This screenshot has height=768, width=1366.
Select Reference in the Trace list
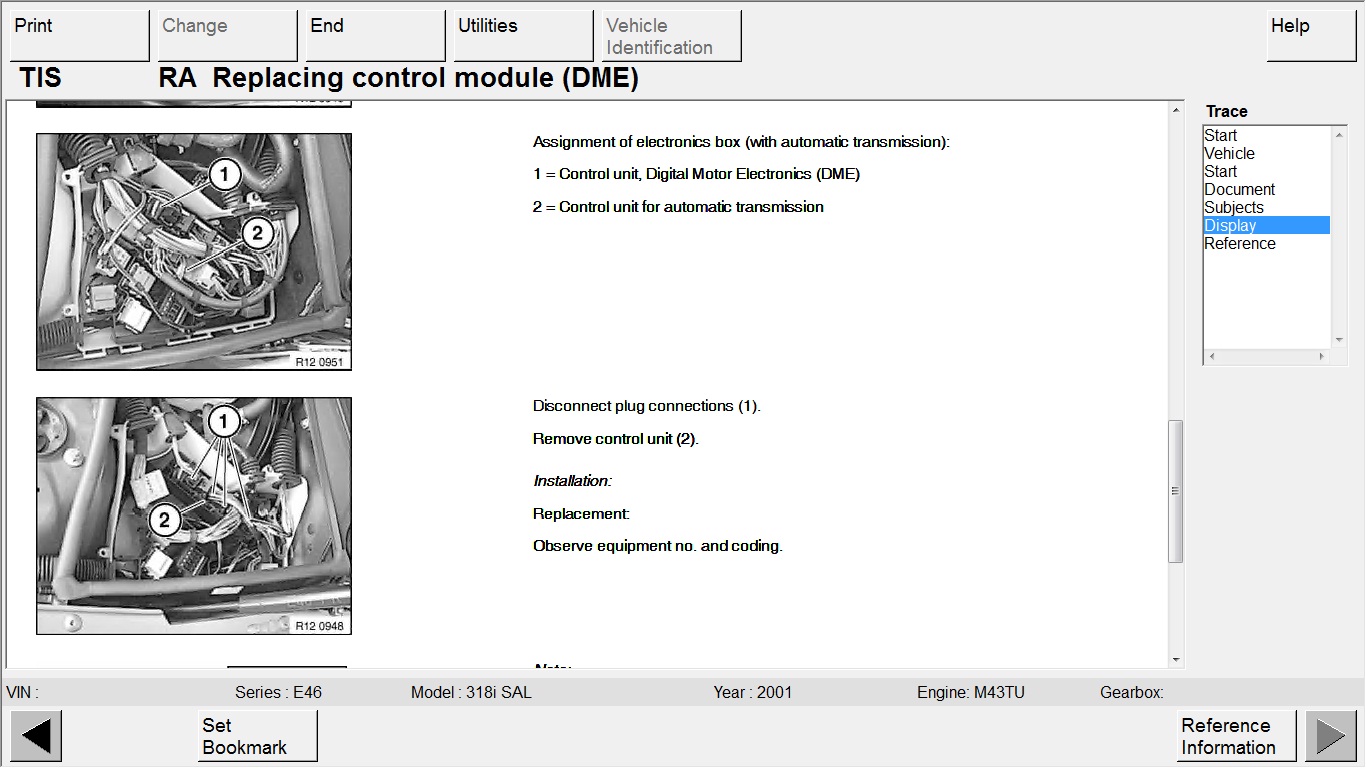[1266, 243]
